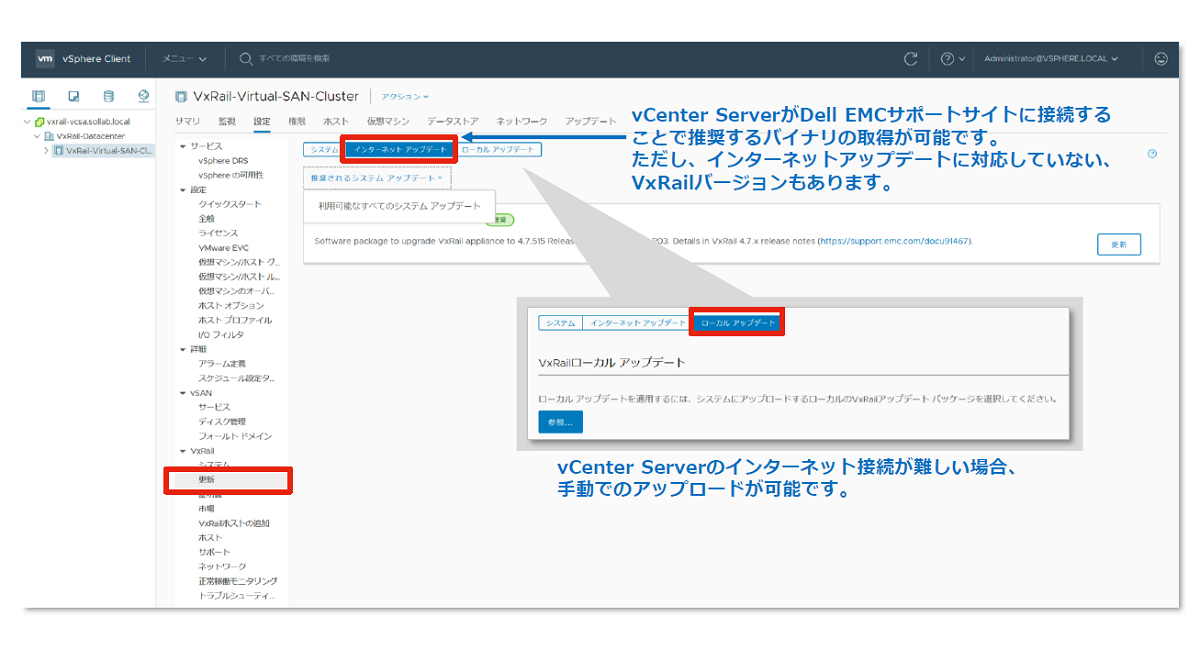This screenshot has width=1200, height=653.
Task: Click the smiley feedback icon
Action: click(x=1161, y=59)
